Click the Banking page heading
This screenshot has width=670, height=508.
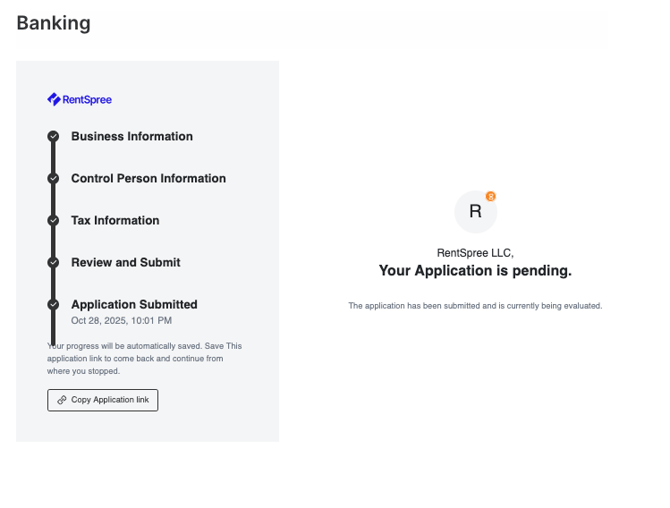53,23
